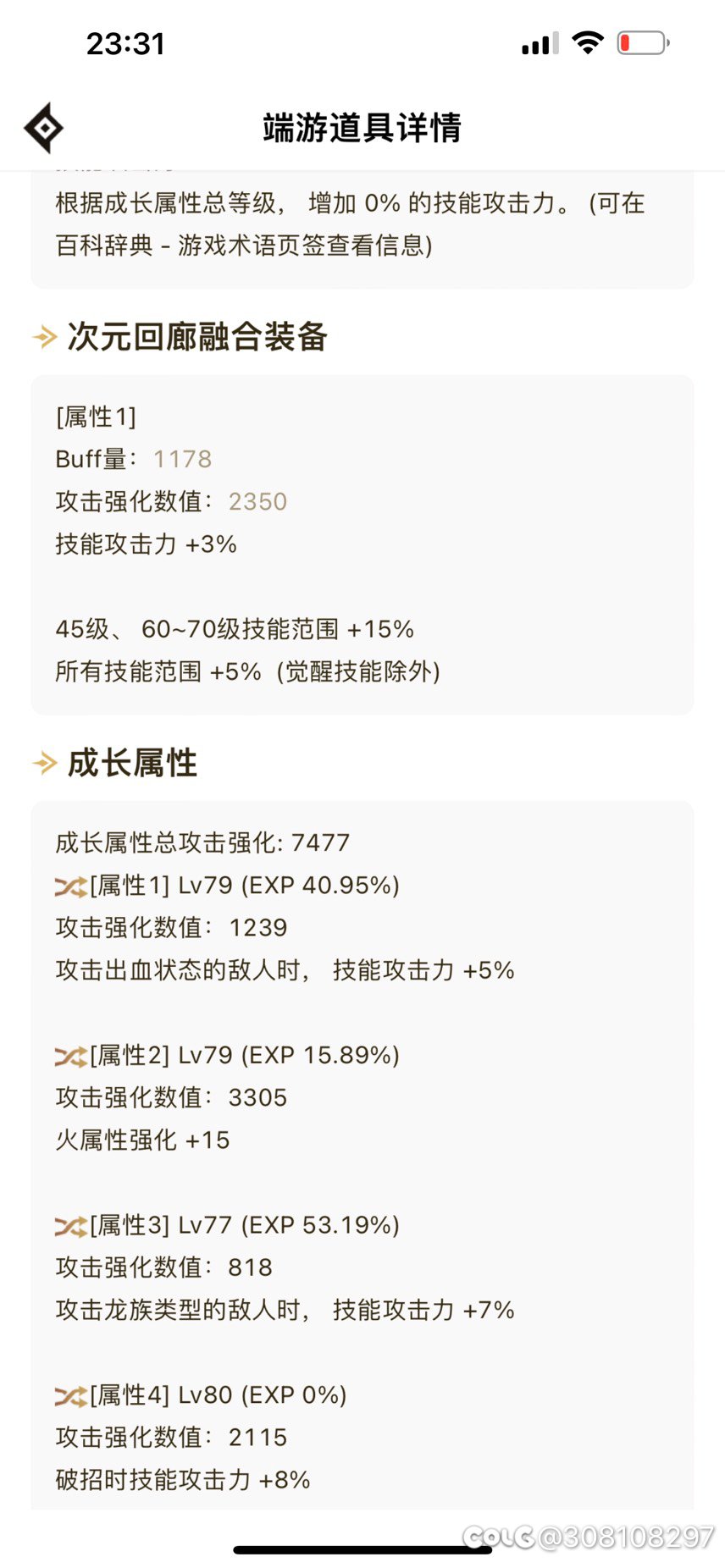Tap the Buff量 value 1178
This screenshot has height=1568, width=725.
[x=183, y=459]
